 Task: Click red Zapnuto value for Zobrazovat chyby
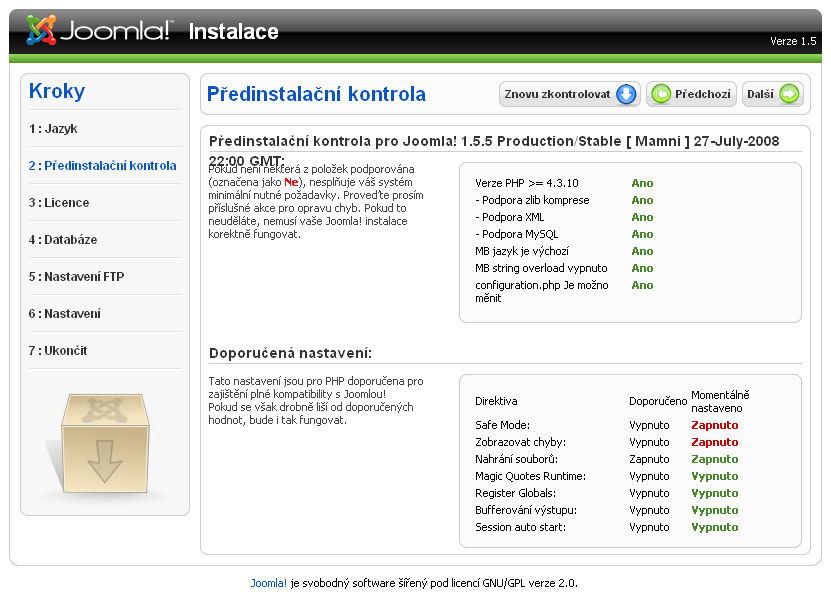coord(714,442)
